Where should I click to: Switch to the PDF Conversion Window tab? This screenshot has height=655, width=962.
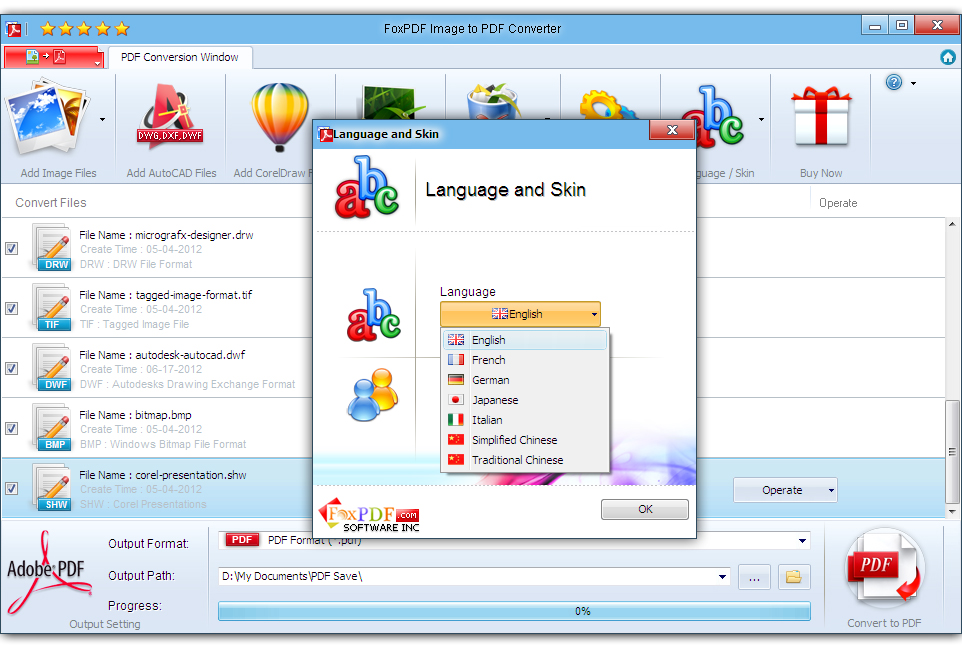[180, 57]
